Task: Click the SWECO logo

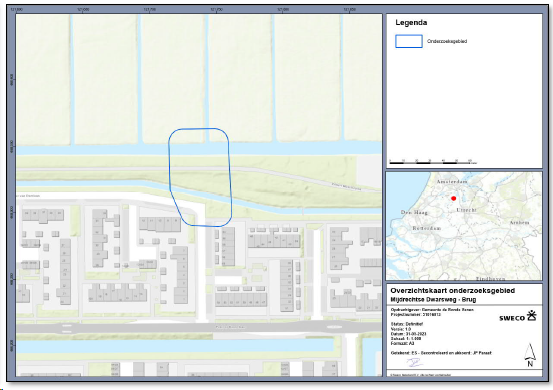Action: pos(518,316)
